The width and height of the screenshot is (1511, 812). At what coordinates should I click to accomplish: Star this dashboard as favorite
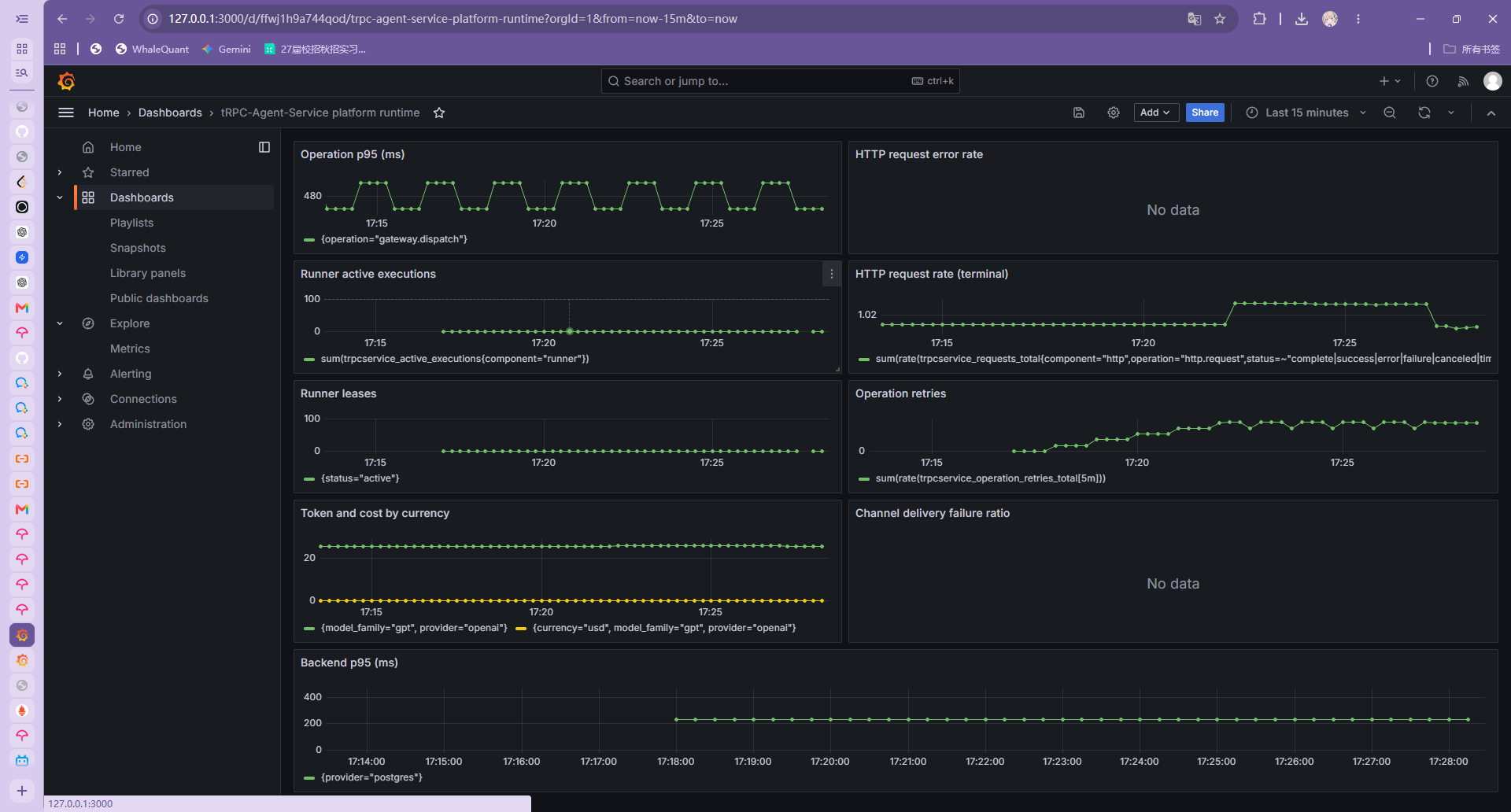(x=439, y=113)
